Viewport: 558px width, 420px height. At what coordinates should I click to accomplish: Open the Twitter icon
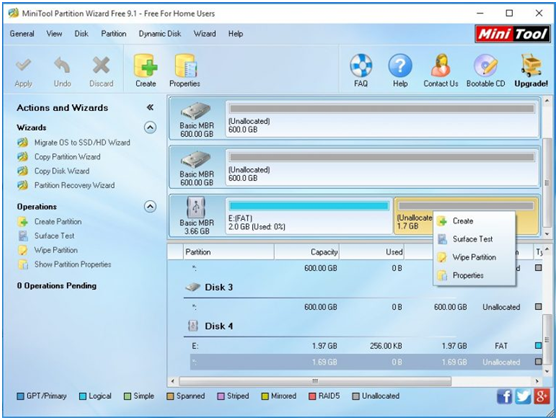[523, 396]
